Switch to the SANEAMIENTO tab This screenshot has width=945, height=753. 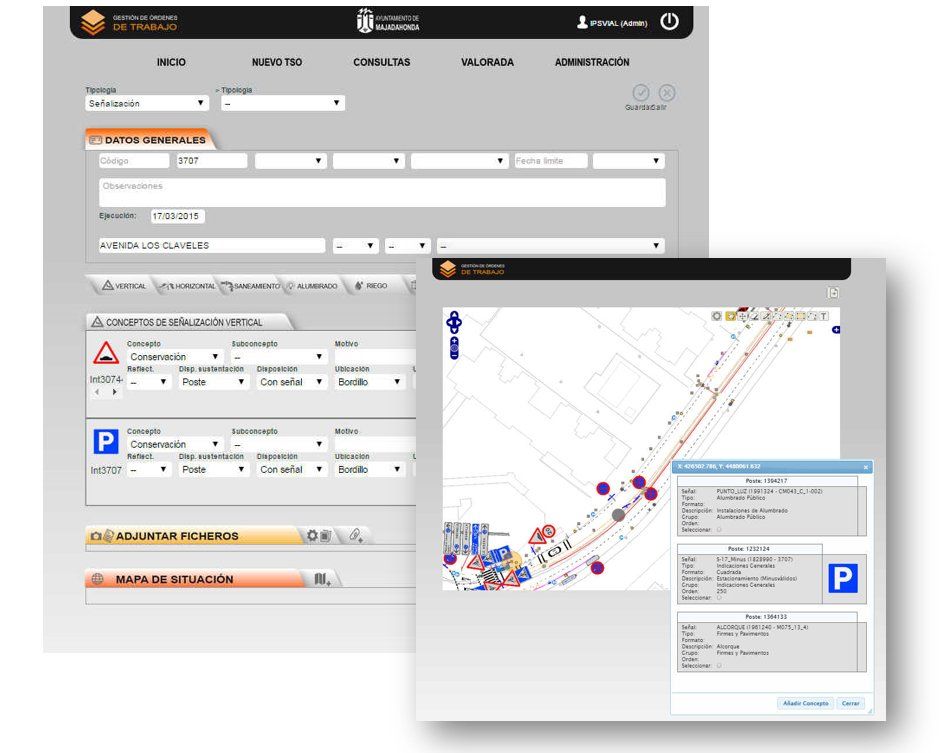[x=251, y=286]
